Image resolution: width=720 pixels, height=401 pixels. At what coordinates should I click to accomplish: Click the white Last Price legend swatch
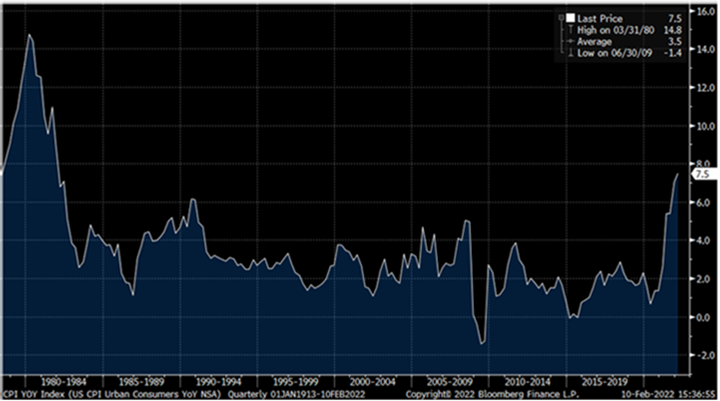coord(570,17)
